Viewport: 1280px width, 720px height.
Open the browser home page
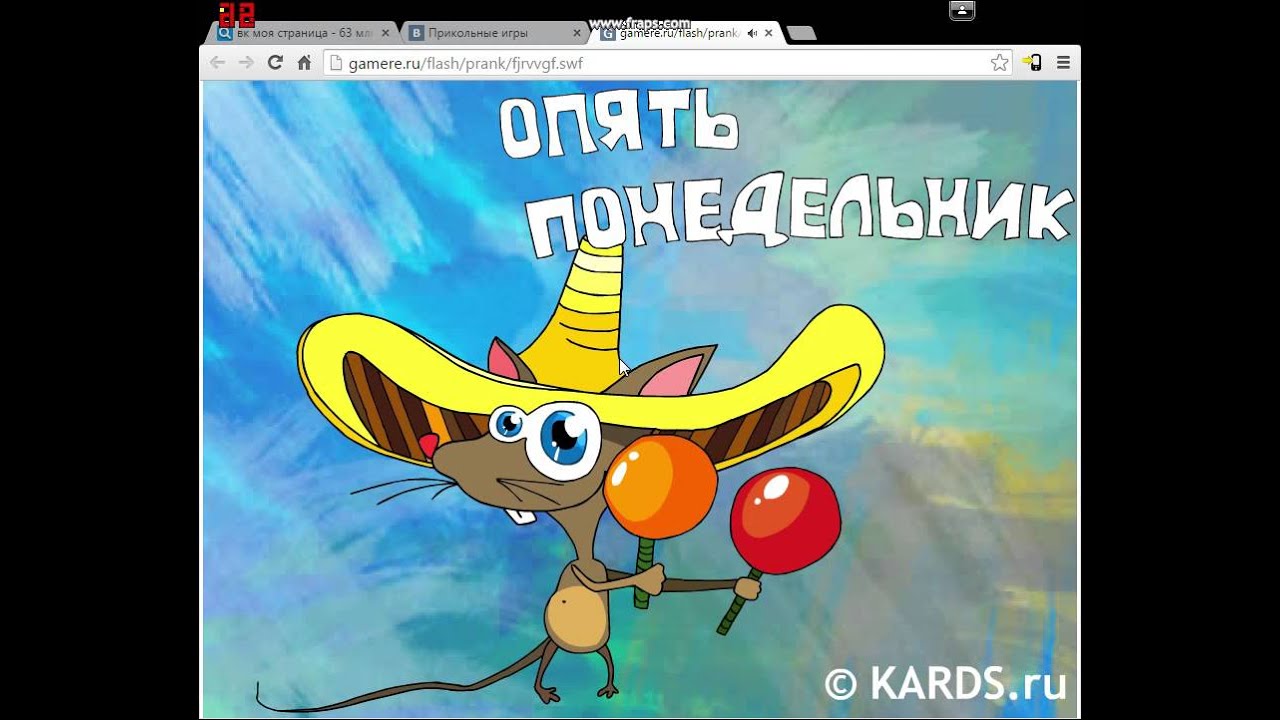[304, 63]
